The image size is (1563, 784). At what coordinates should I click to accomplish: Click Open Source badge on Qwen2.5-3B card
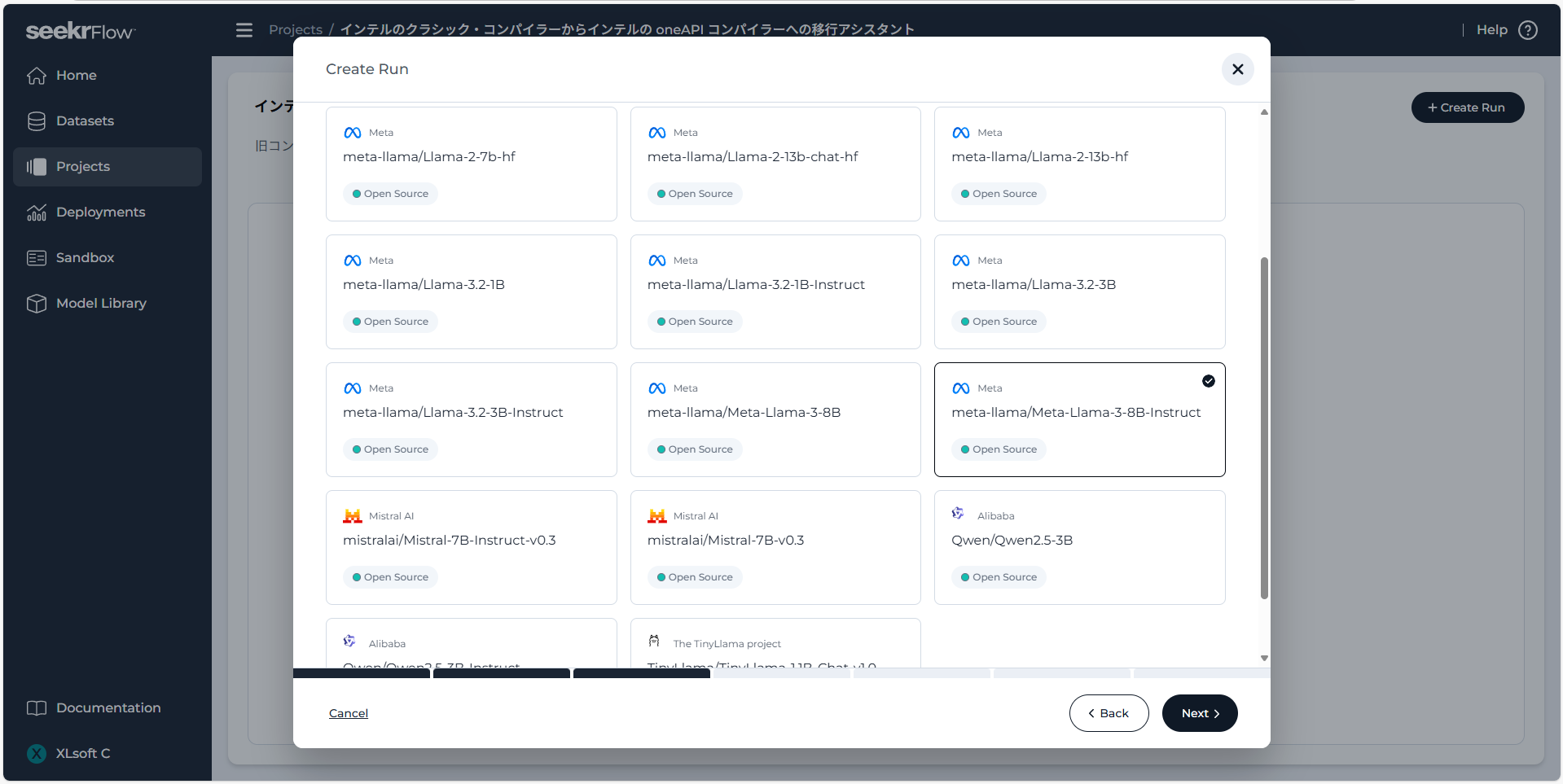[999, 577]
